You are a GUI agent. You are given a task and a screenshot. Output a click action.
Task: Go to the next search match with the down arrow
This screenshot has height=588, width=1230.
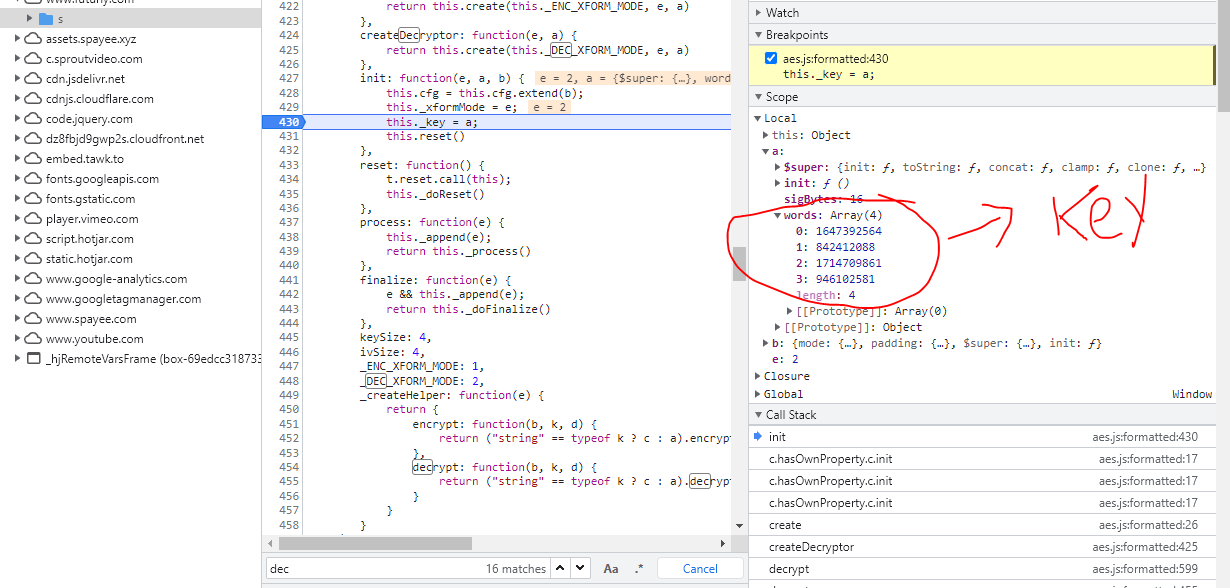click(581, 568)
